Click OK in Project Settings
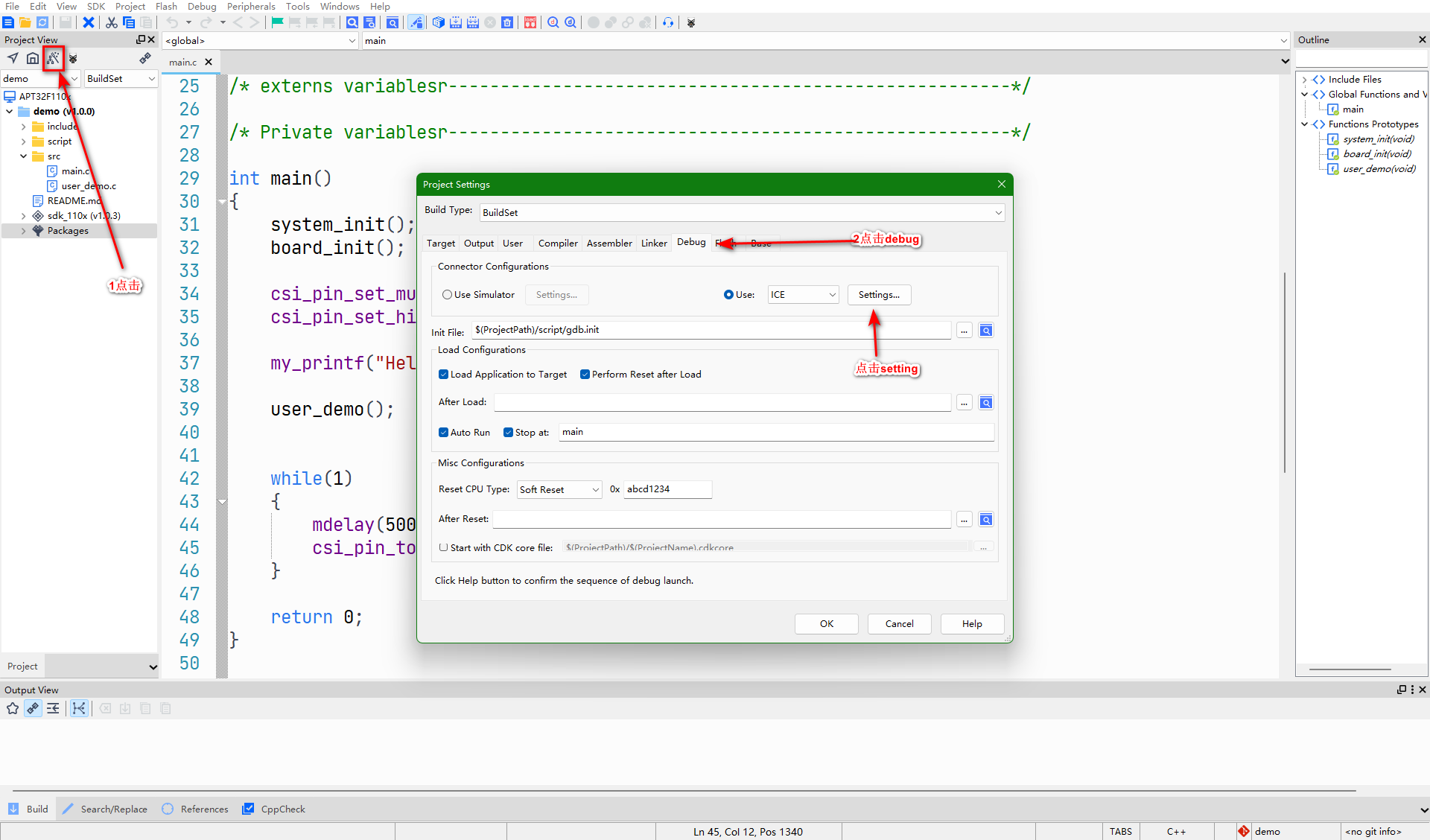This screenshot has width=1430, height=840. [827, 624]
